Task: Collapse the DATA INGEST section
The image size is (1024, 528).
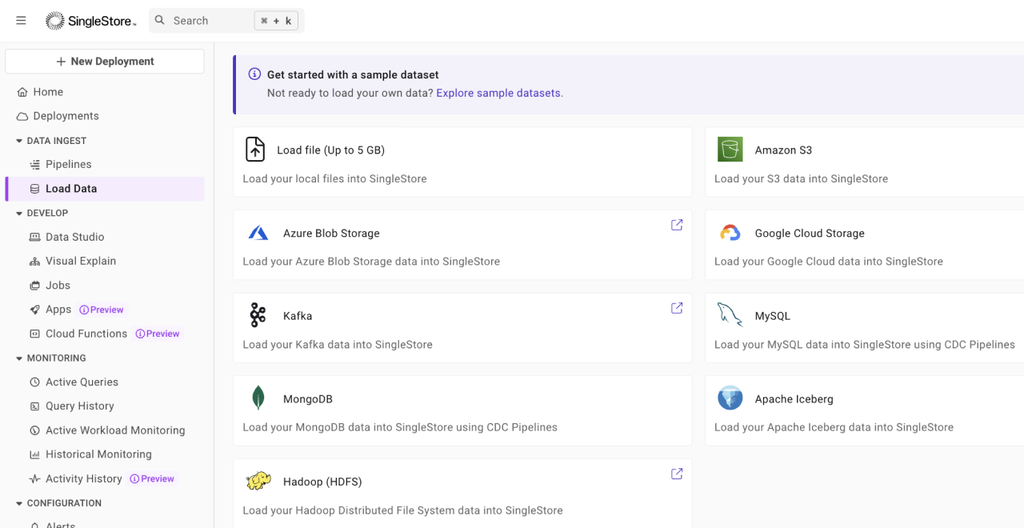Action: pos(51,140)
